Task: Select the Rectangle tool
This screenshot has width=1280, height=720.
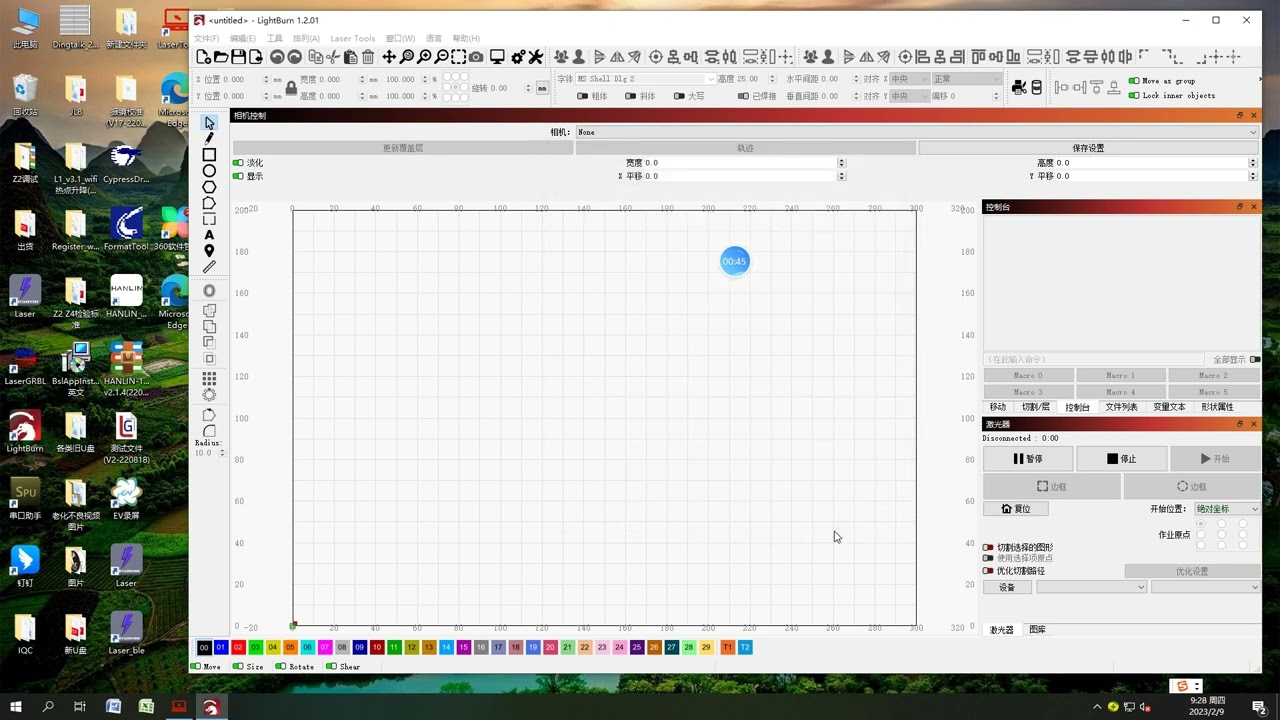Action: [209, 155]
